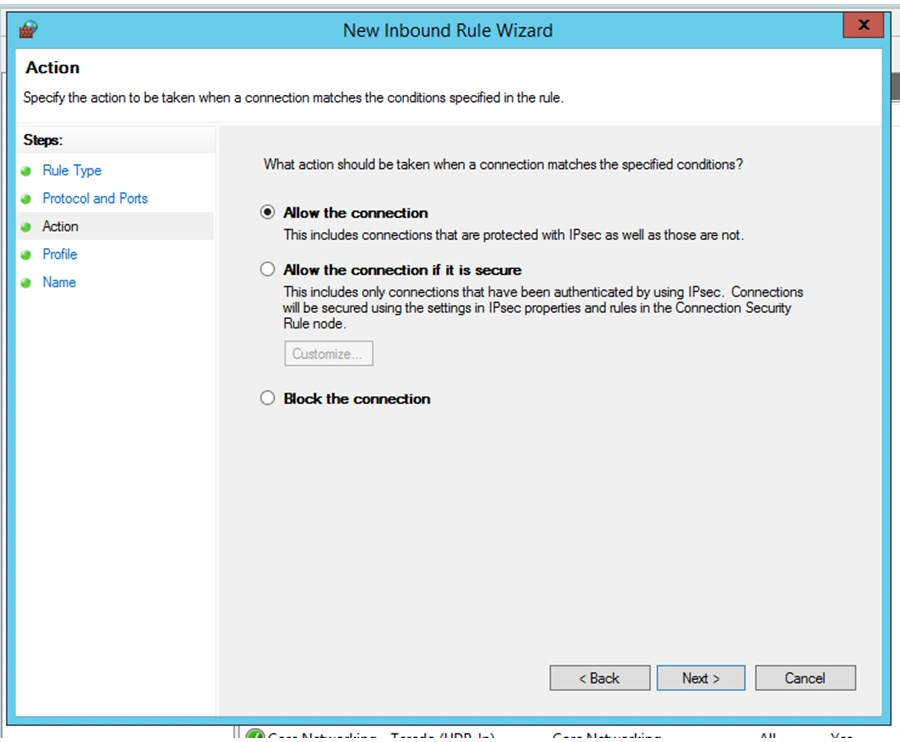Close the New Inbound Rule Wizard
The height and width of the screenshot is (742, 900).
coord(863,26)
